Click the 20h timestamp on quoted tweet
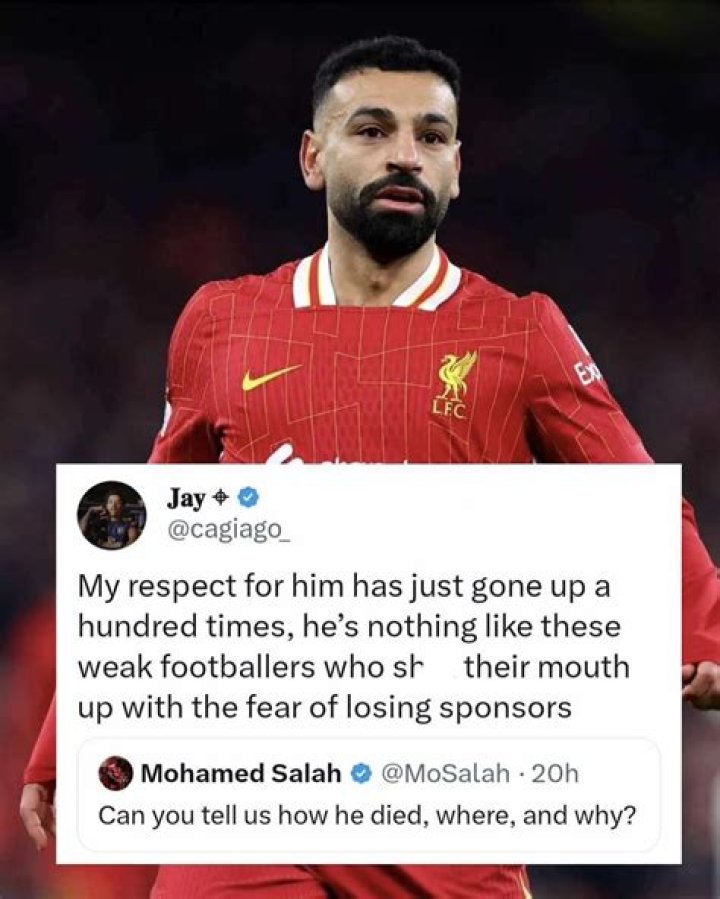Image resolution: width=720 pixels, height=899 pixels. tap(555, 773)
